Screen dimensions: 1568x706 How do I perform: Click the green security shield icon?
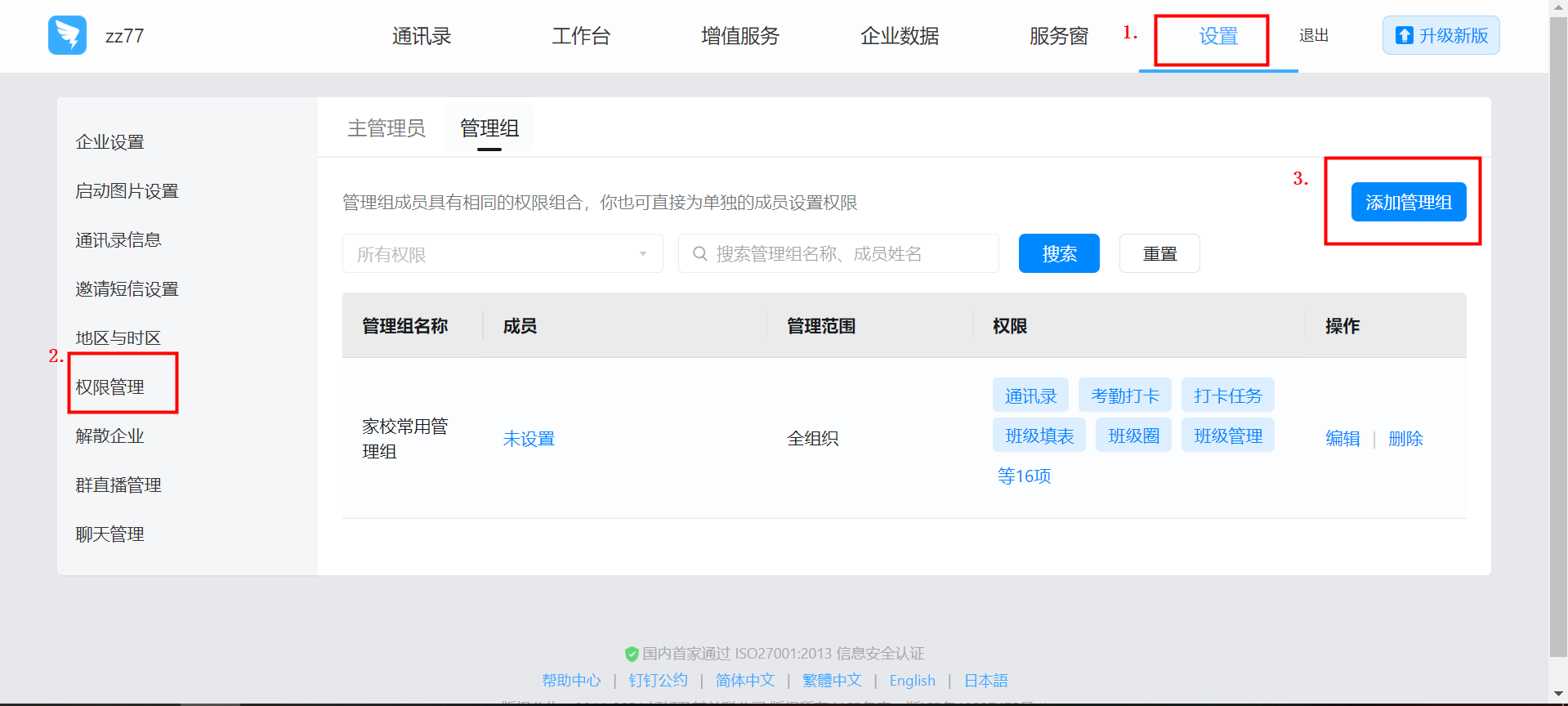(x=631, y=654)
